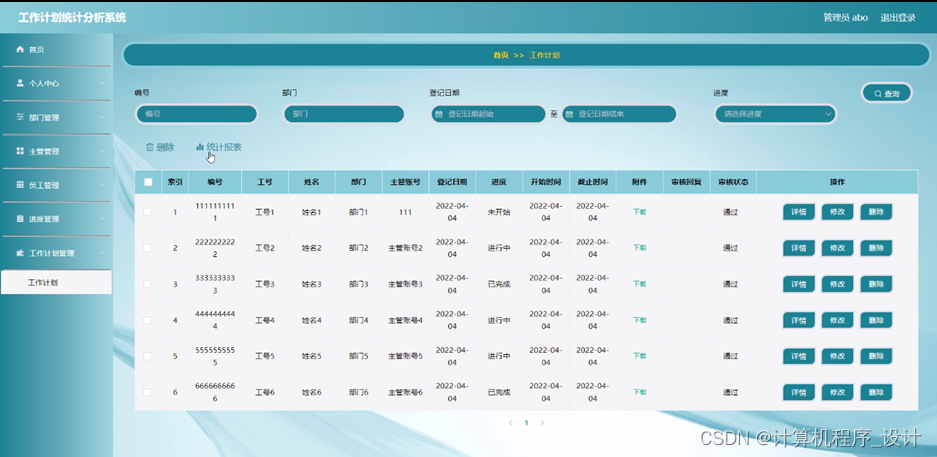The image size is (937, 457).
Task: Click 首页 in the breadcrumb
Action: tap(500, 55)
